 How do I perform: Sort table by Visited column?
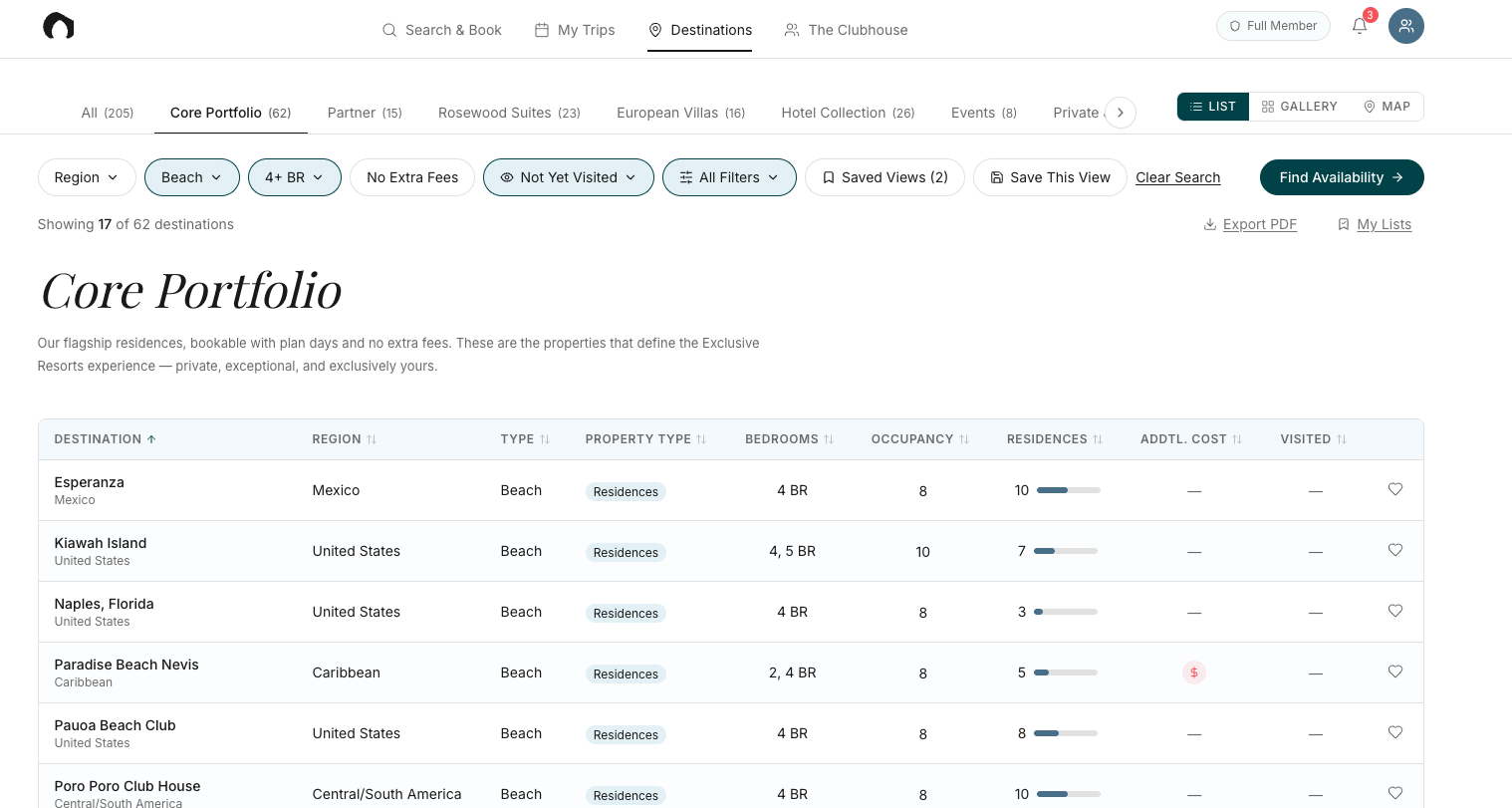pos(1313,439)
